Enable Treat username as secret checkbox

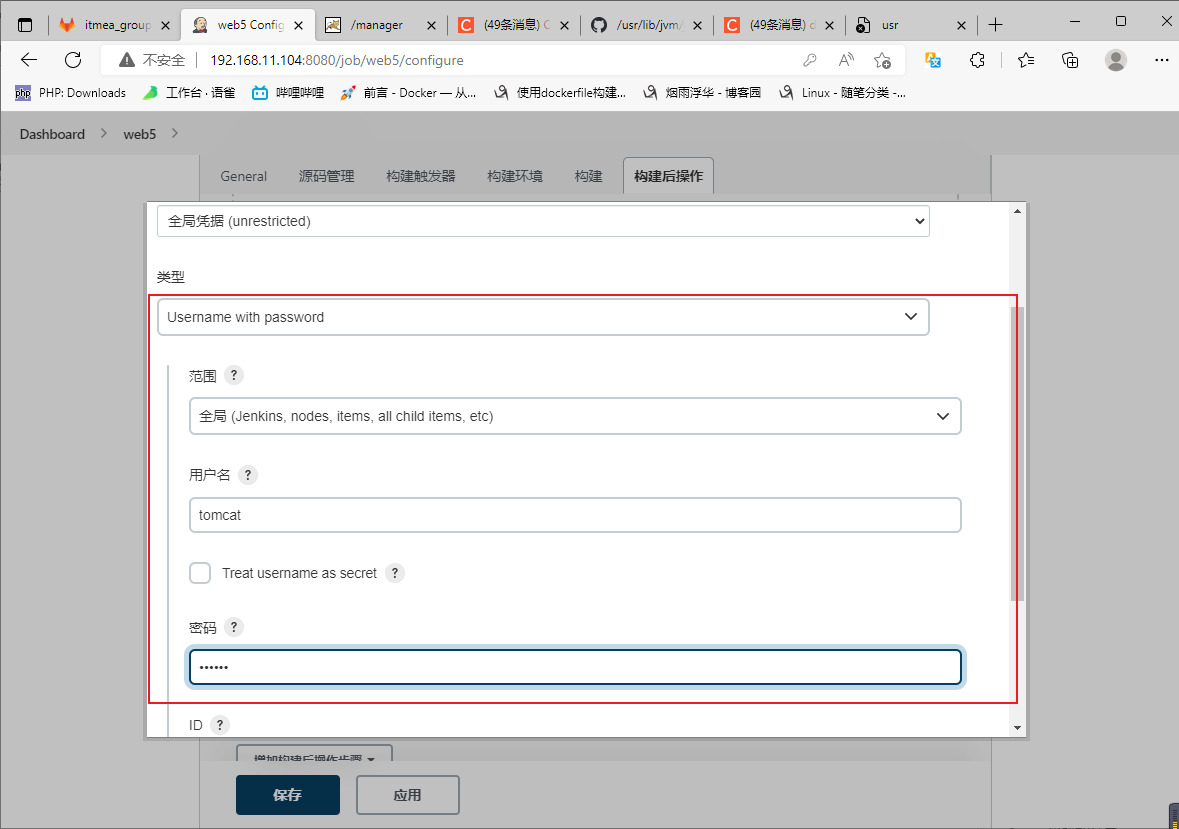point(200,573)
